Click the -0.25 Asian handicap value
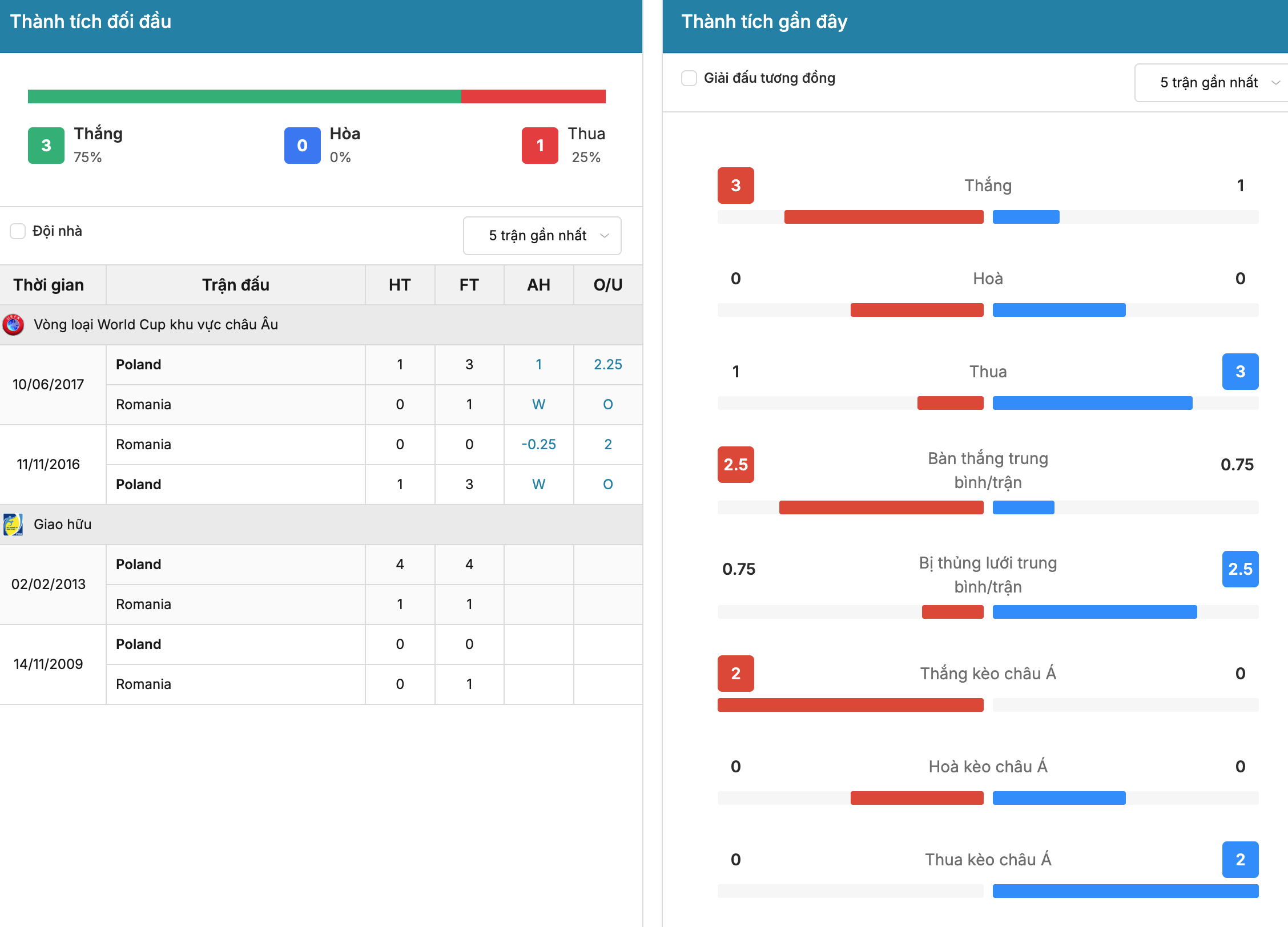 [x=538, y=444]
